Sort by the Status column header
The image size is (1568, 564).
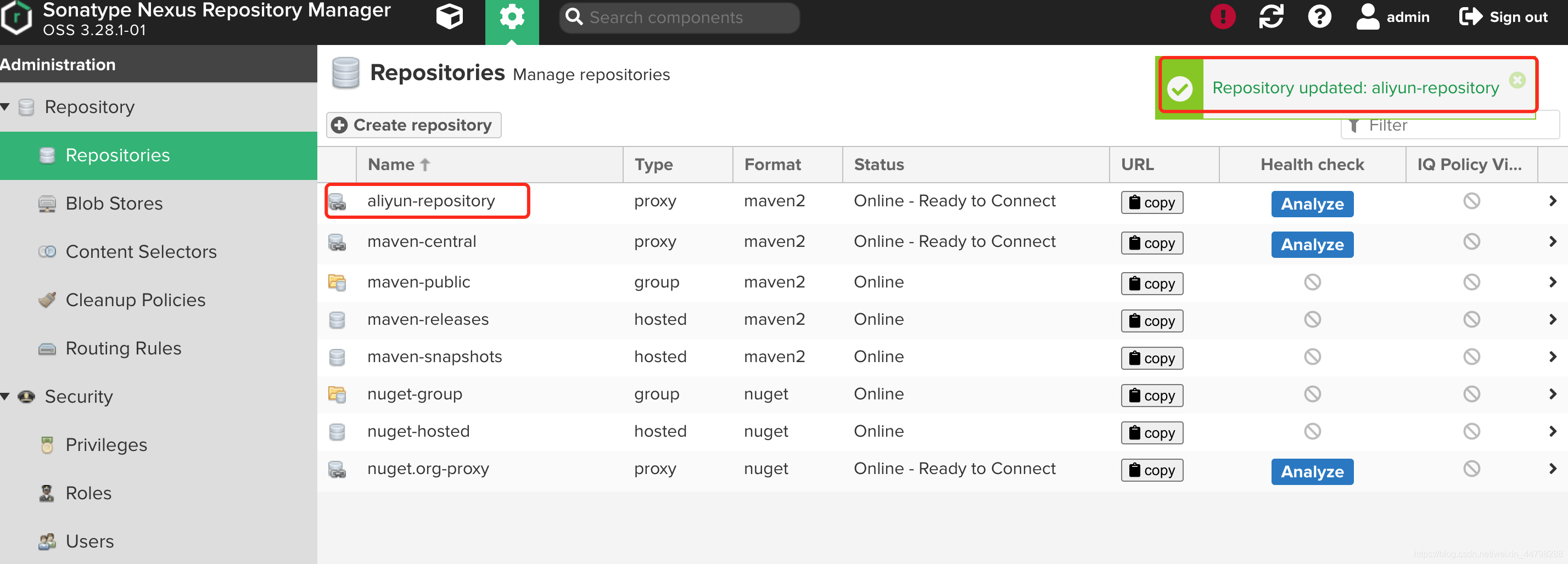pos(976,165)
